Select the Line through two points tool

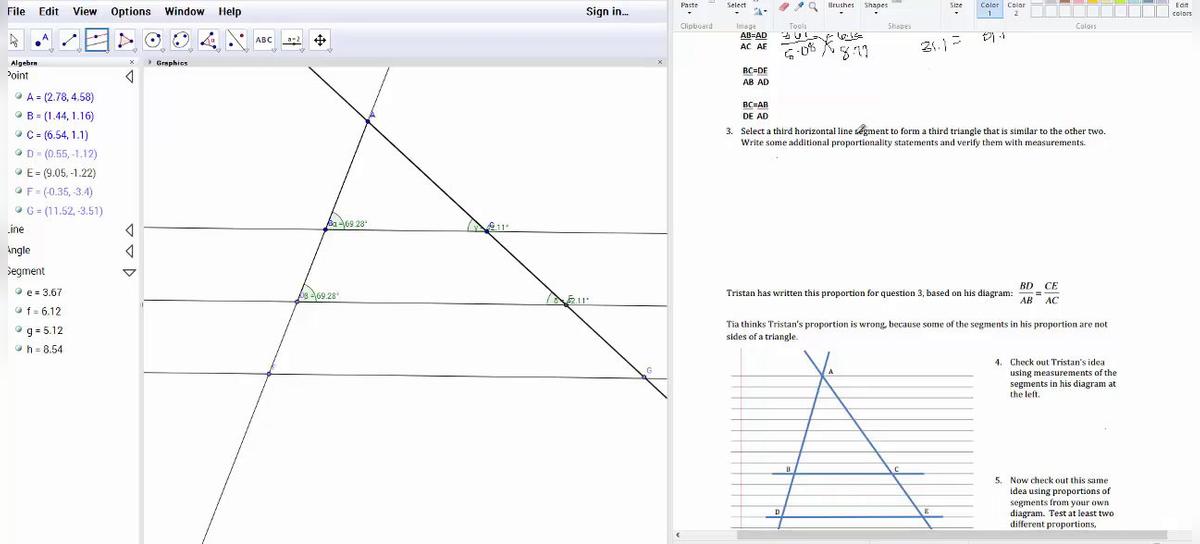(70, 40)
